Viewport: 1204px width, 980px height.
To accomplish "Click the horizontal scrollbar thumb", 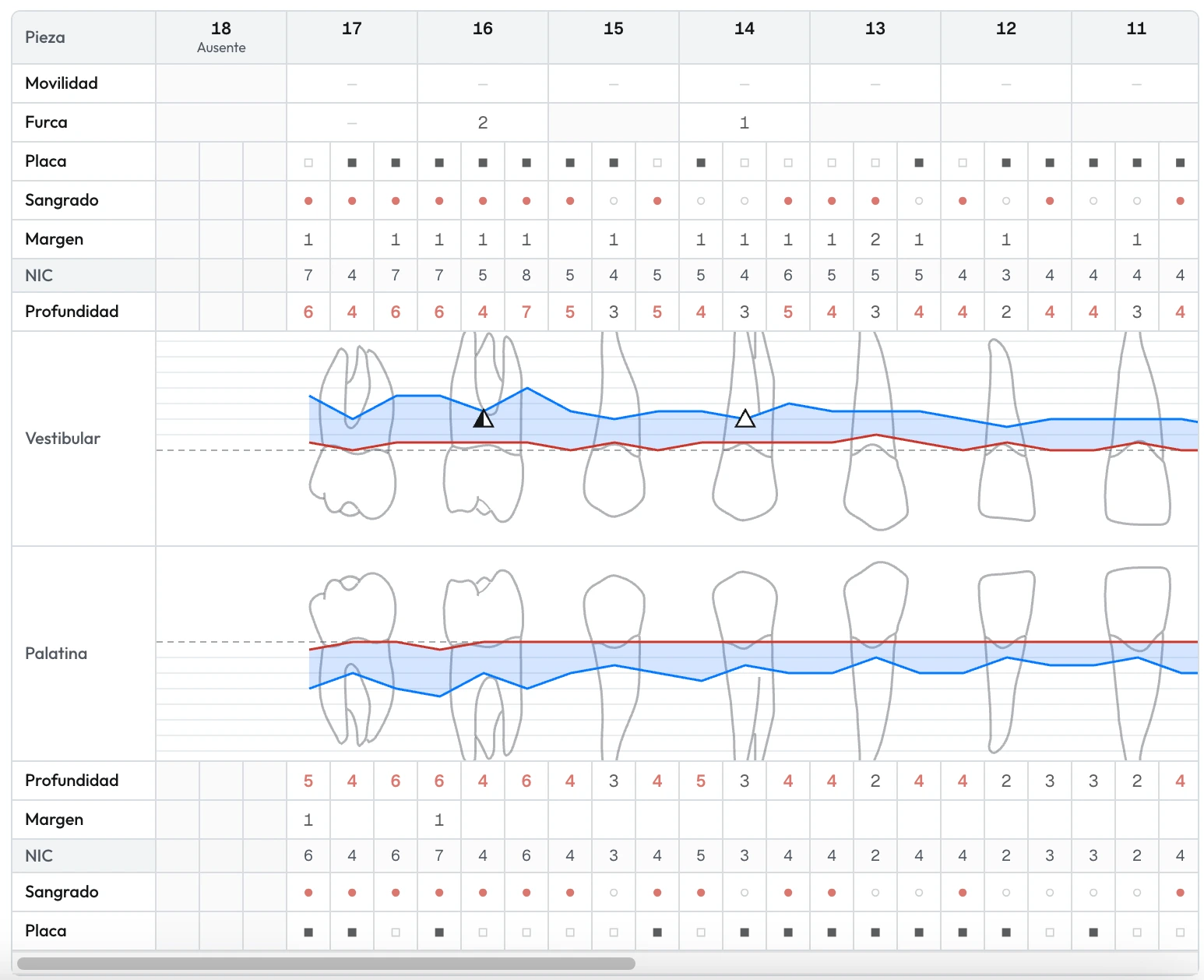I will point(326,964).
